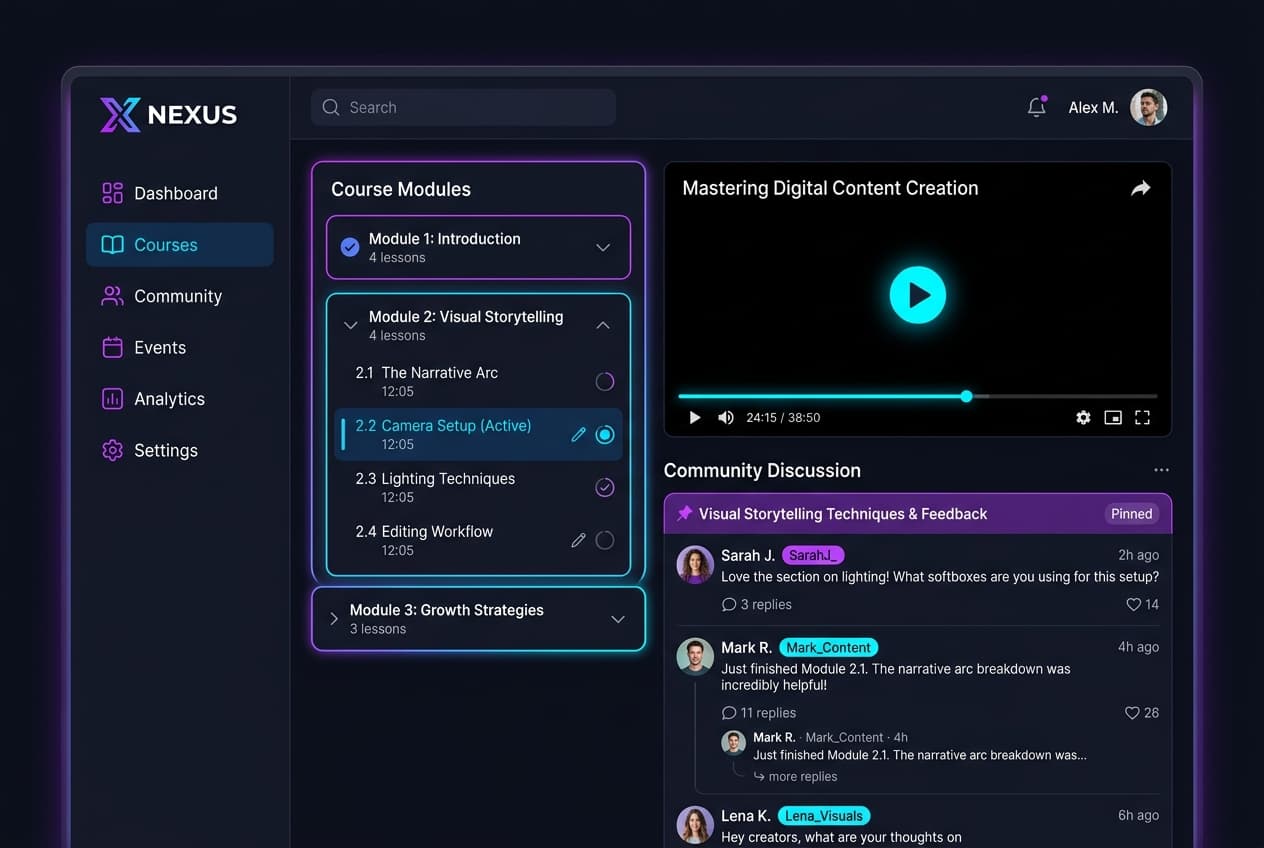Enter fullscreen video mode
This screenshot has width=1264, height=848.
[x=1142, y=418]
